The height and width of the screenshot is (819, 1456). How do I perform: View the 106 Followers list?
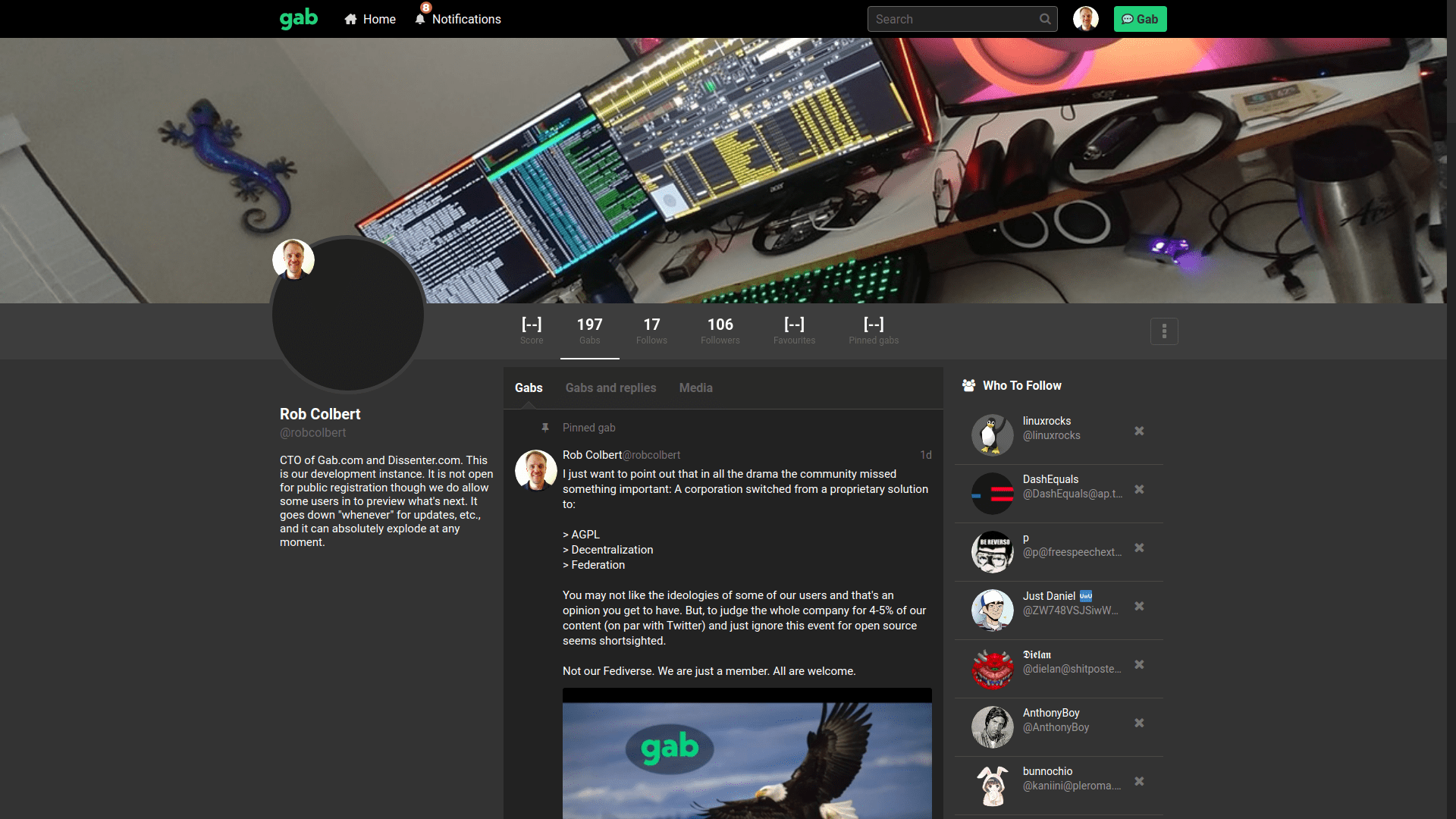720,331
